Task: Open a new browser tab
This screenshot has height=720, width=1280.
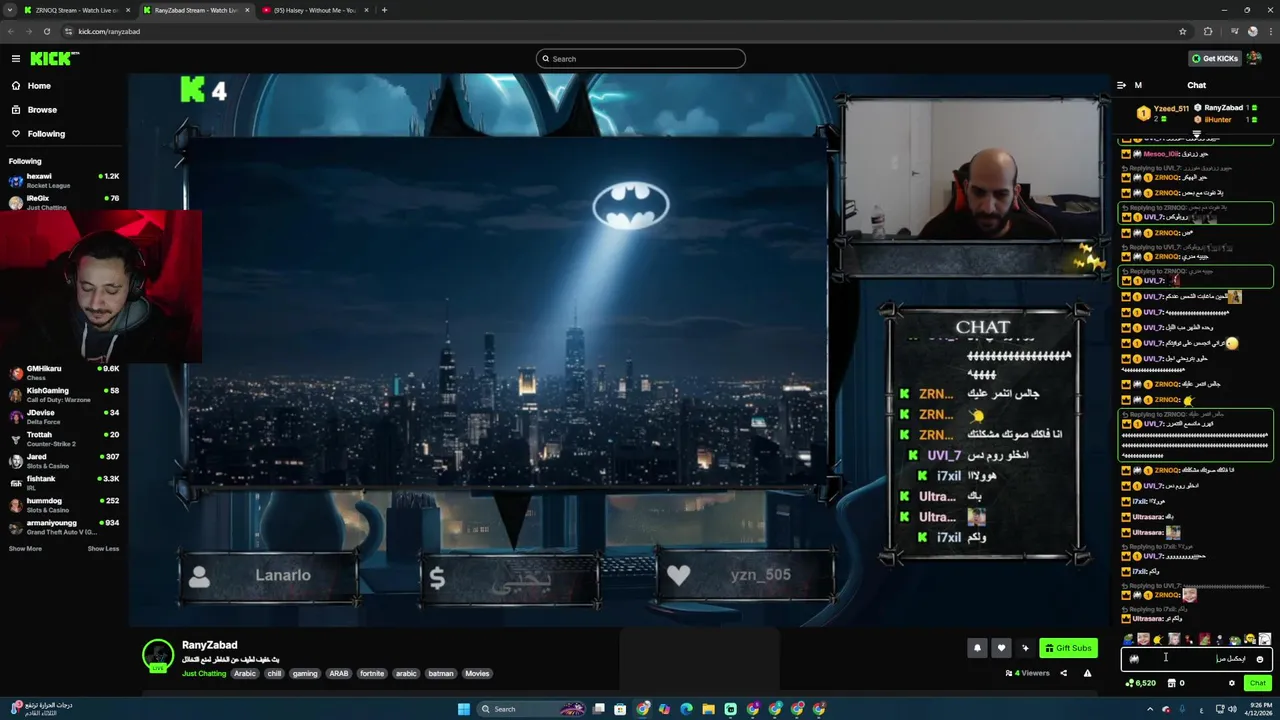Action: point(384,10)
